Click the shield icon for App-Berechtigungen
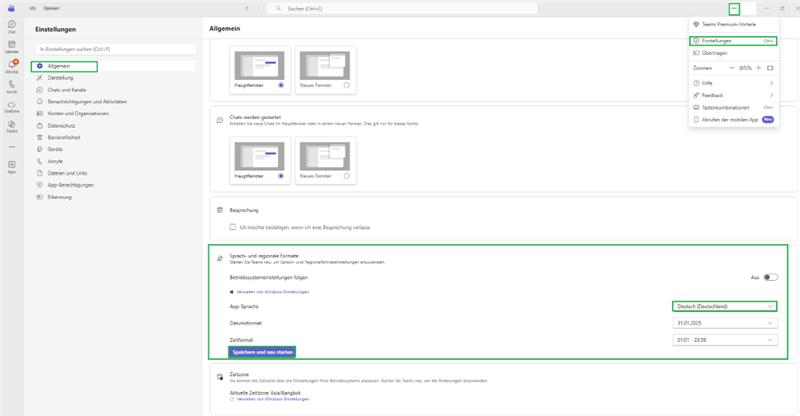This screenshot has width=800, height=416. [40, 185]
